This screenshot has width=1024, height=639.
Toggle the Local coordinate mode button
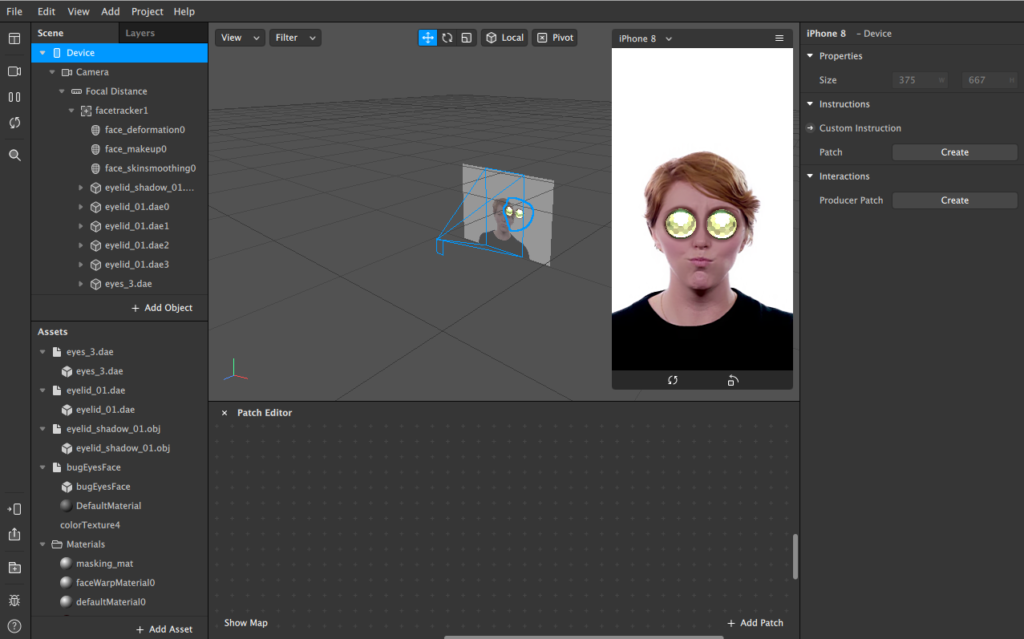pyautogui.click(x=504, y=38)
